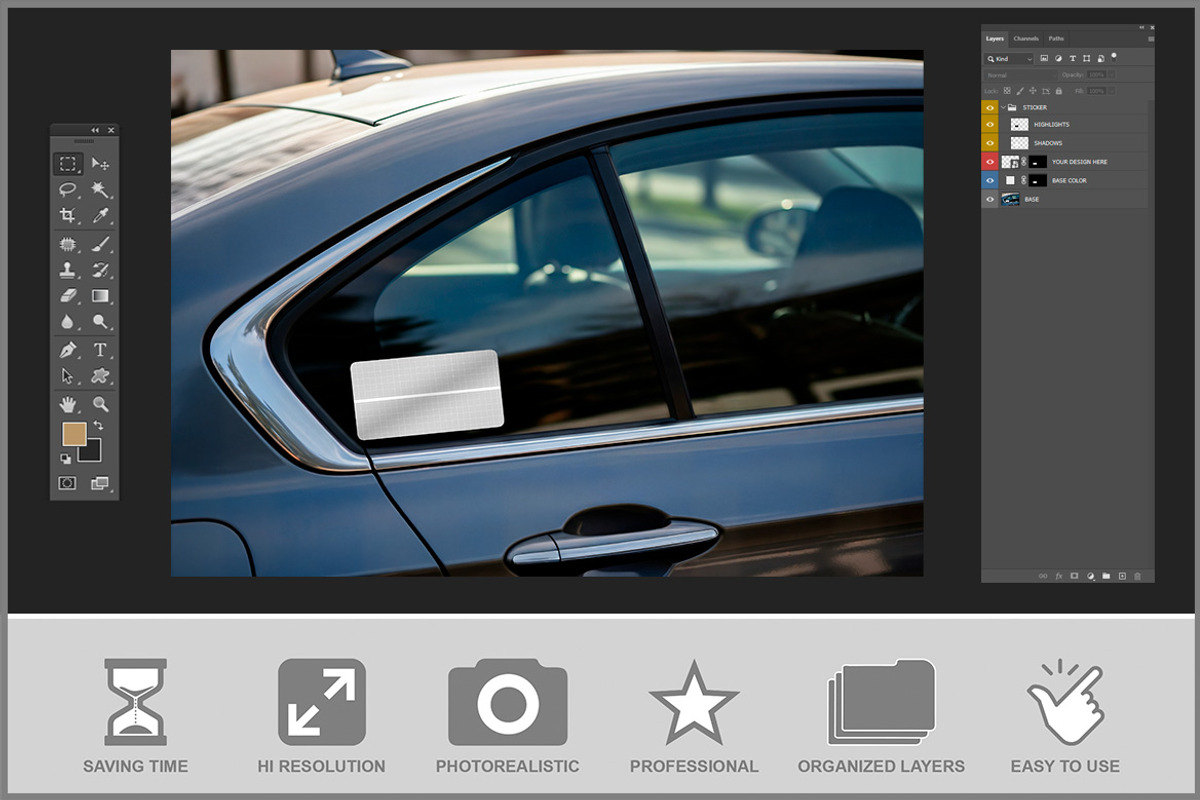
Task: Select the STICKER group name
Action: (x=1035, y=107)
